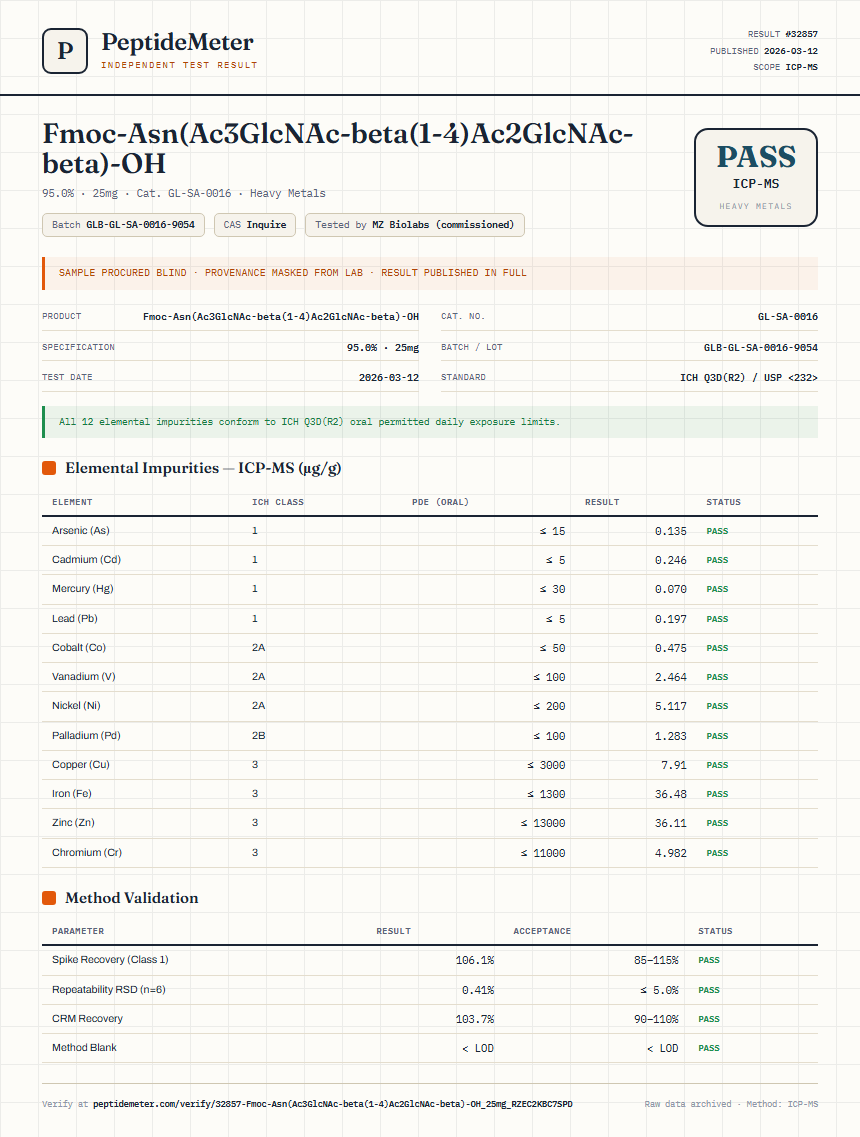Click the Palladium (Pd) row label
The height and width of the screenshot is (1137, 860).
(x=86, y=735)
